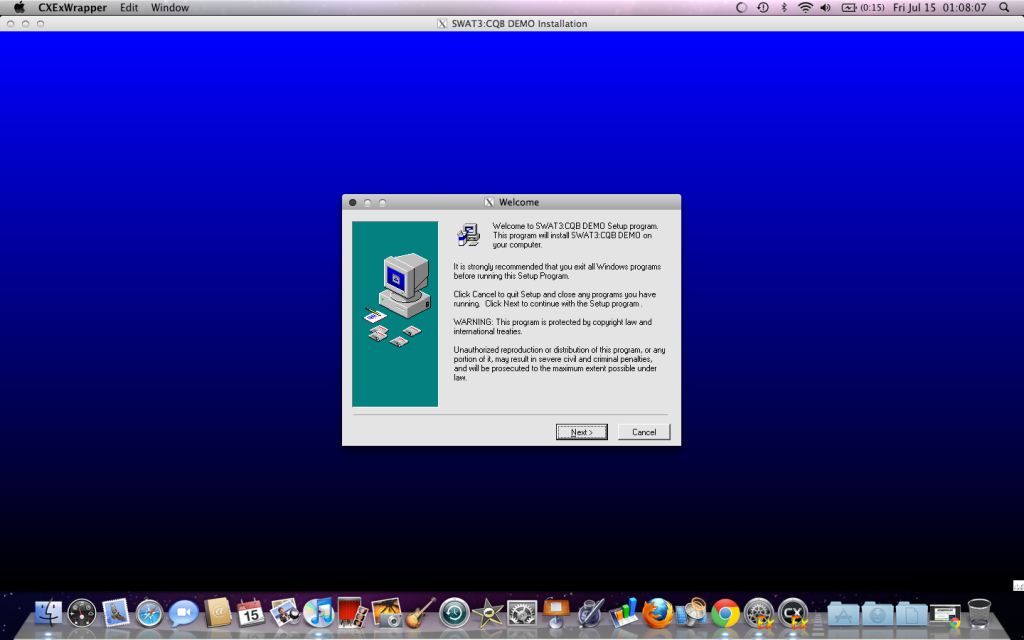The height and width of the screenshot is (640, 1024).
Task: Cancel the SWAT3:CQB DEMO installation
Action: pyautogui.click(x=643, y=432)
